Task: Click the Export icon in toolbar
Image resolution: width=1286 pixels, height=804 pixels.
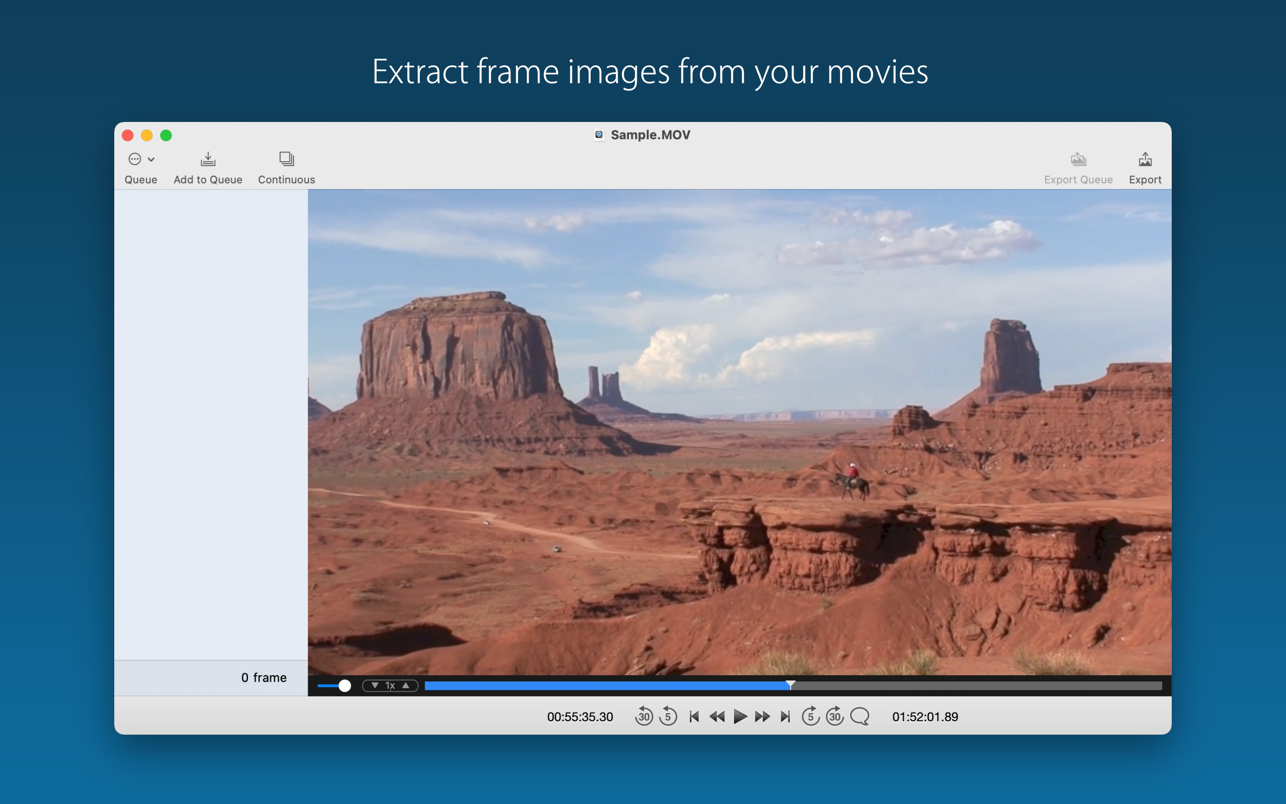Action: click(1145, 160)
